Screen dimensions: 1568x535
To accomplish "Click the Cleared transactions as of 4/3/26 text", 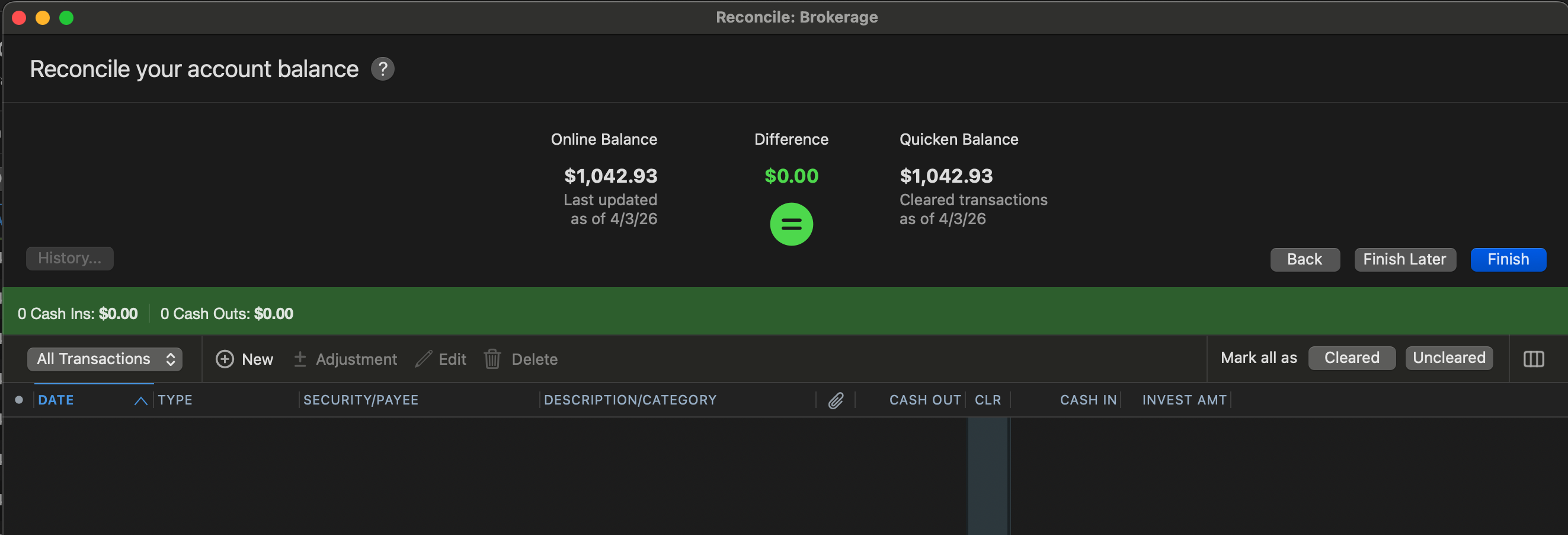I will 973,209.
